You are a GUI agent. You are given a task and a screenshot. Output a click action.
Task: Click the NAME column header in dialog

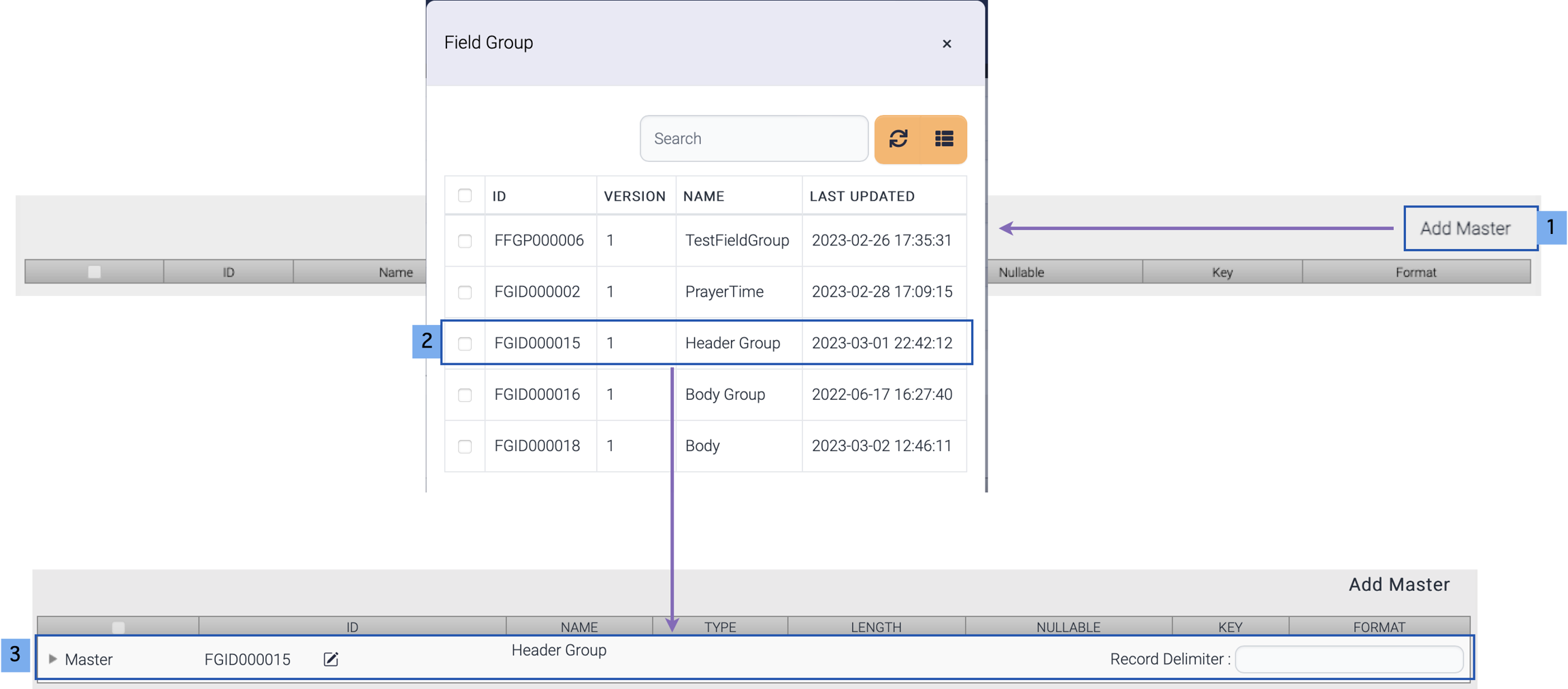[703, 196]
